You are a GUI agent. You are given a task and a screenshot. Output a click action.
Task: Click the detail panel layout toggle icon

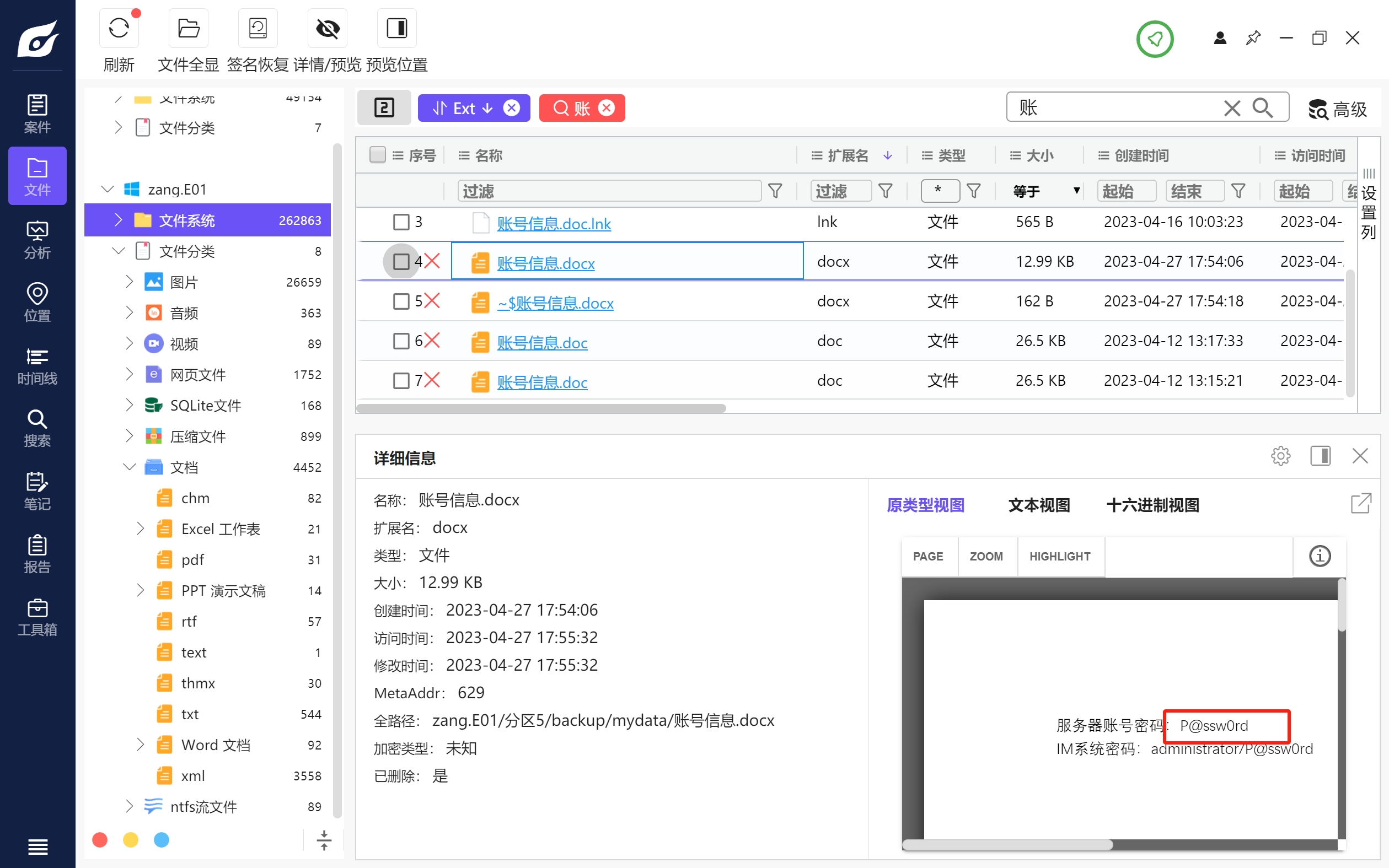tap(1320, 456)
